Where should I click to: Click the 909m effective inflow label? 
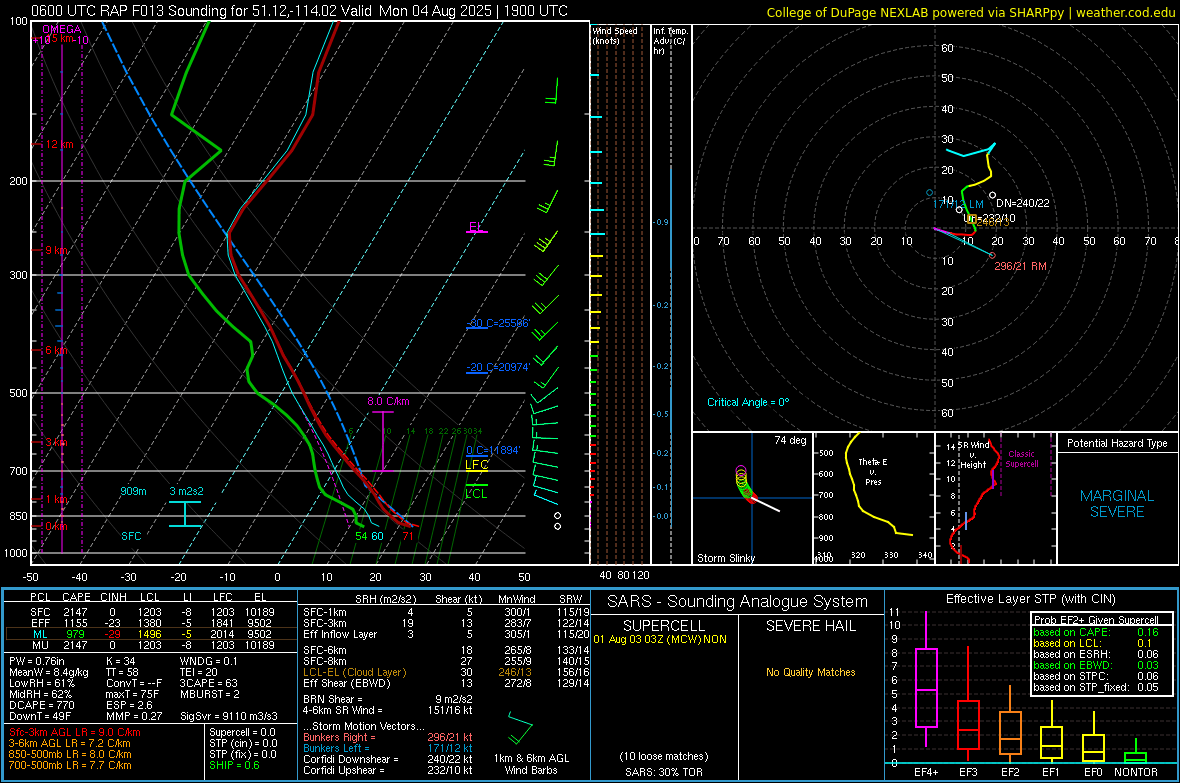[x=133, y=491]
